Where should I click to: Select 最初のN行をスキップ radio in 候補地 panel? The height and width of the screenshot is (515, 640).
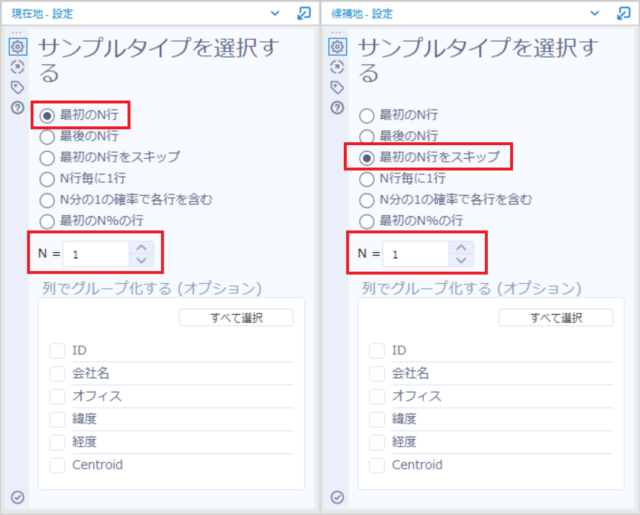click(367, 158)
